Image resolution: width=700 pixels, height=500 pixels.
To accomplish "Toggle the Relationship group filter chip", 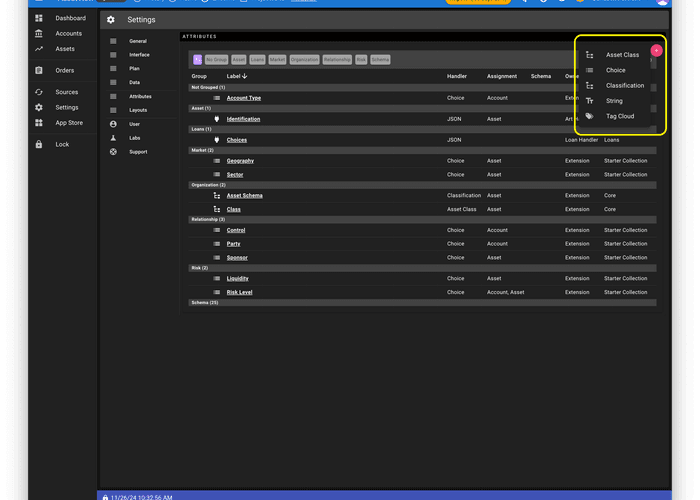I will 337,60.
